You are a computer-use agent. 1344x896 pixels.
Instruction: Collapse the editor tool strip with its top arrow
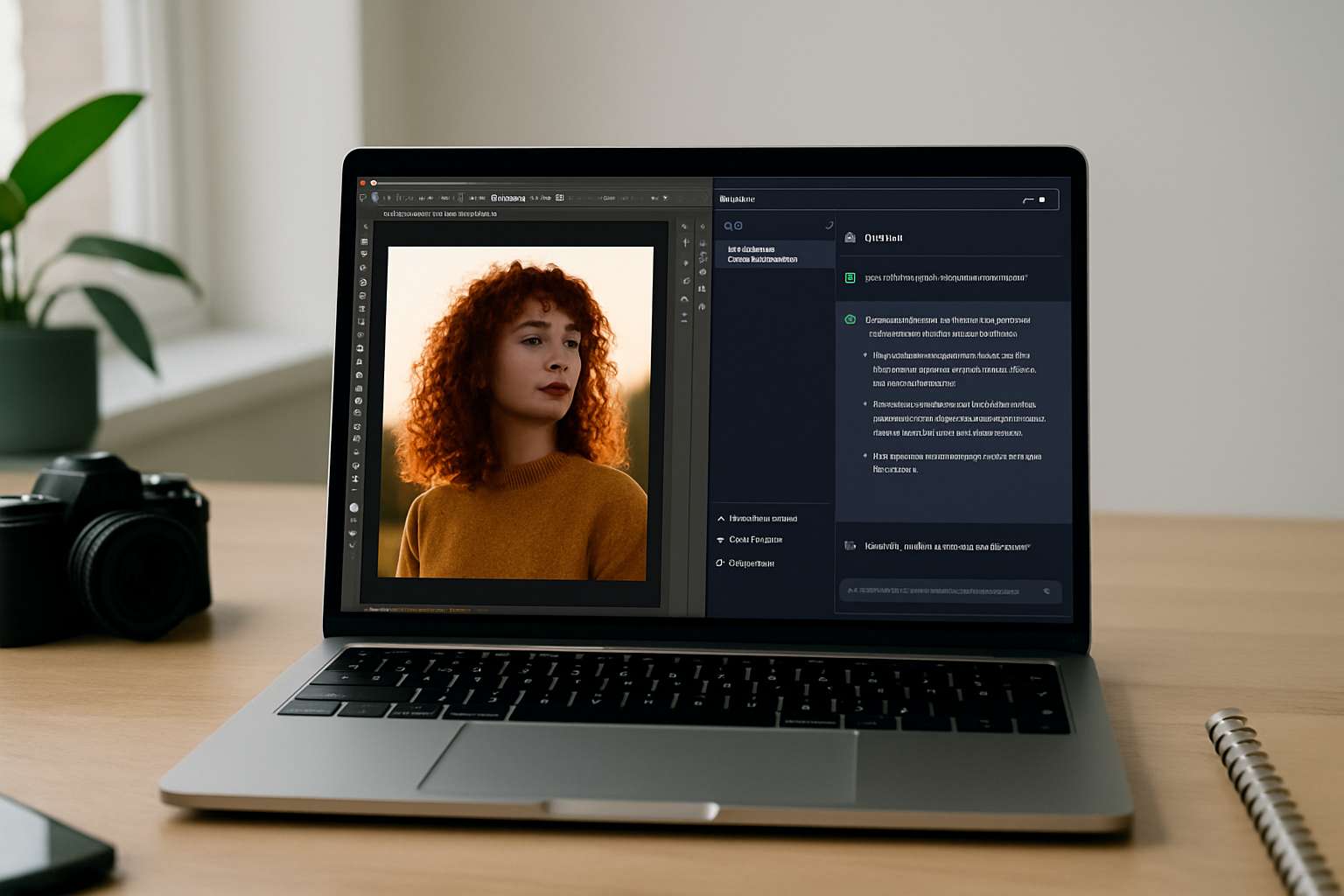pos(366,227)
